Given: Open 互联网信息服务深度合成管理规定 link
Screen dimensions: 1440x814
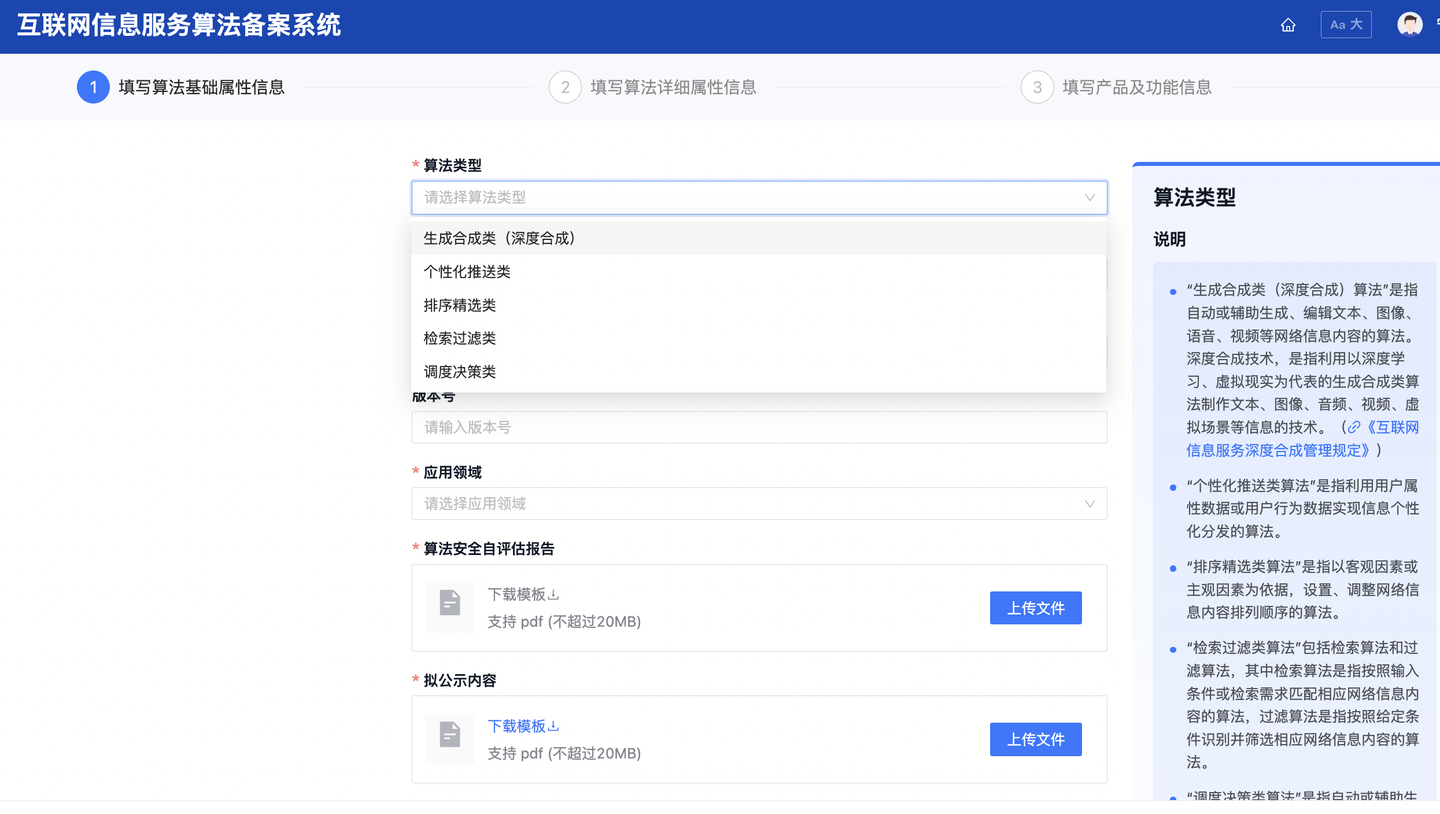Looking at the screenshot, I should (1302, 439).
